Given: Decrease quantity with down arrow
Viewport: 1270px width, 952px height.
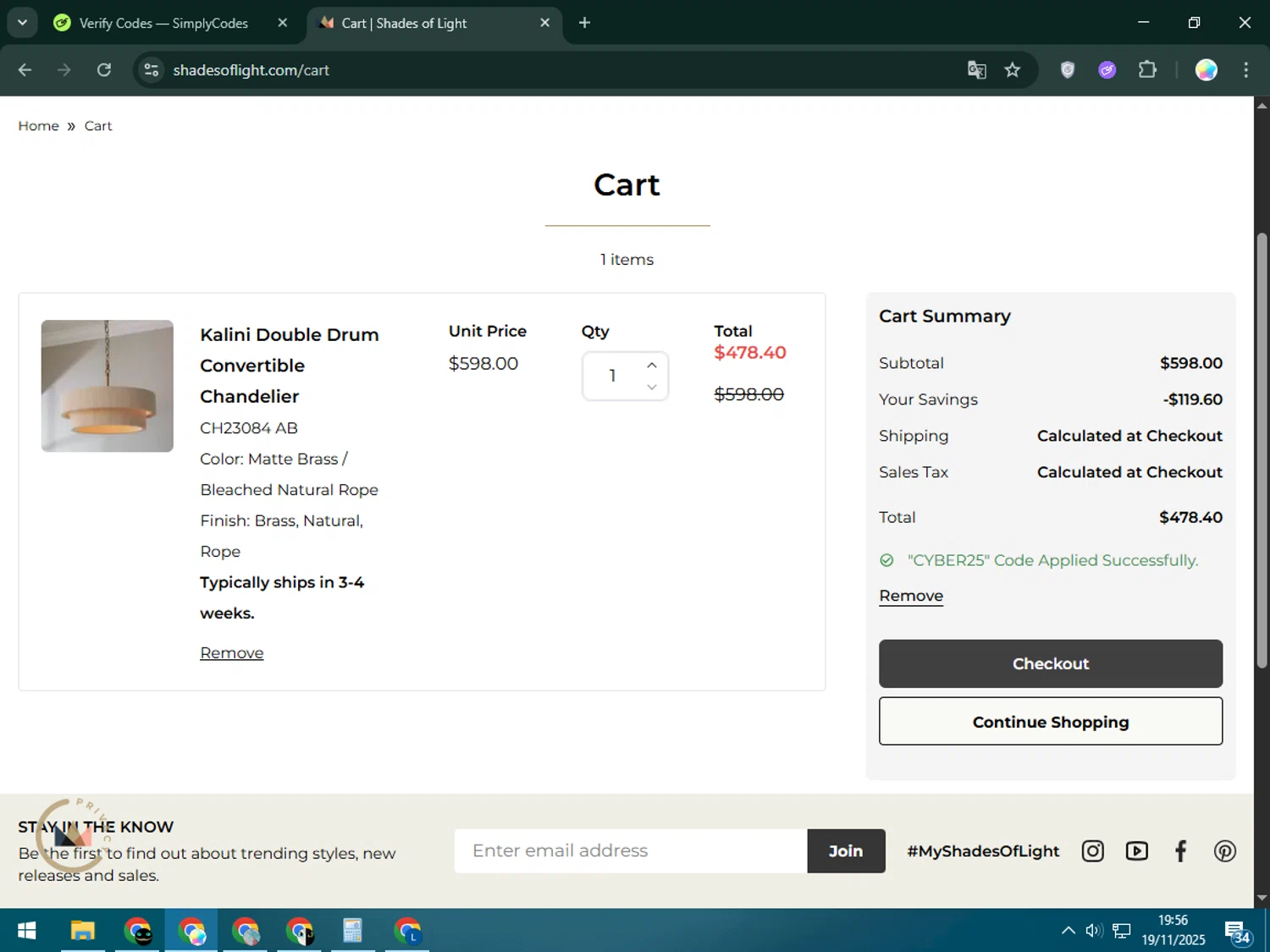Looking at the screenshot, I should 651,387.
